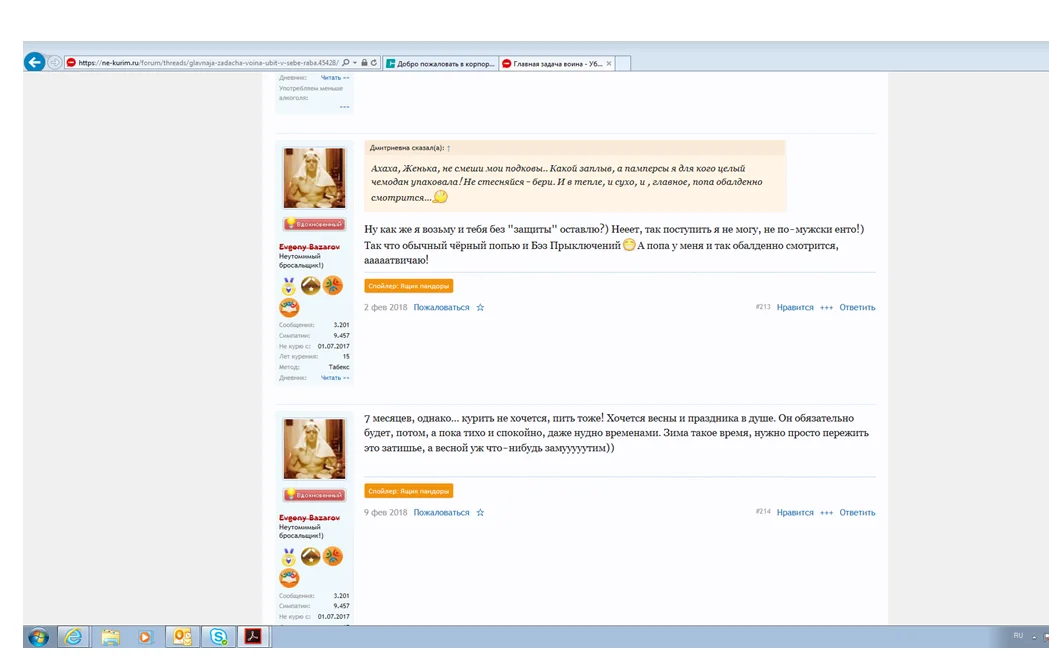The height and width of the screenshot is (666, 1049).
Task: Click Evgeny Bazarov's avatar thumbnail
Action: (x=313, y=176)
